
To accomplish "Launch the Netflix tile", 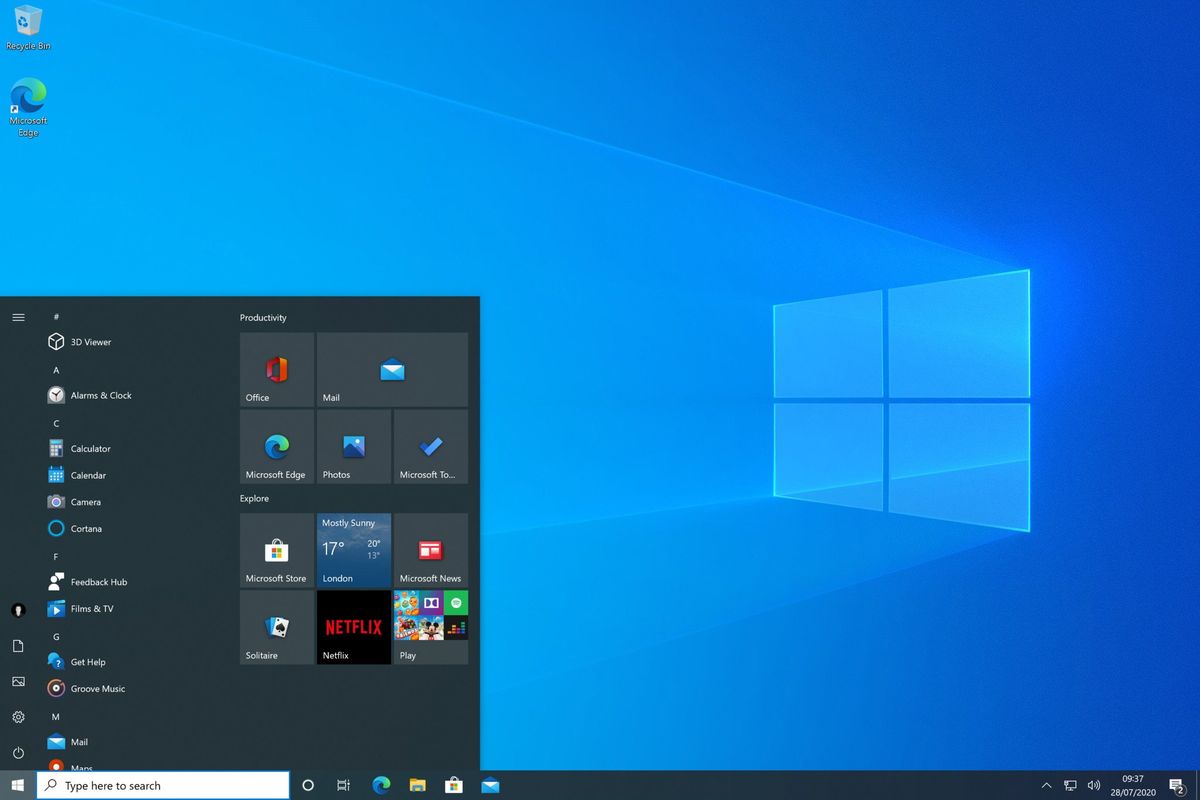I will coord(353,627).
